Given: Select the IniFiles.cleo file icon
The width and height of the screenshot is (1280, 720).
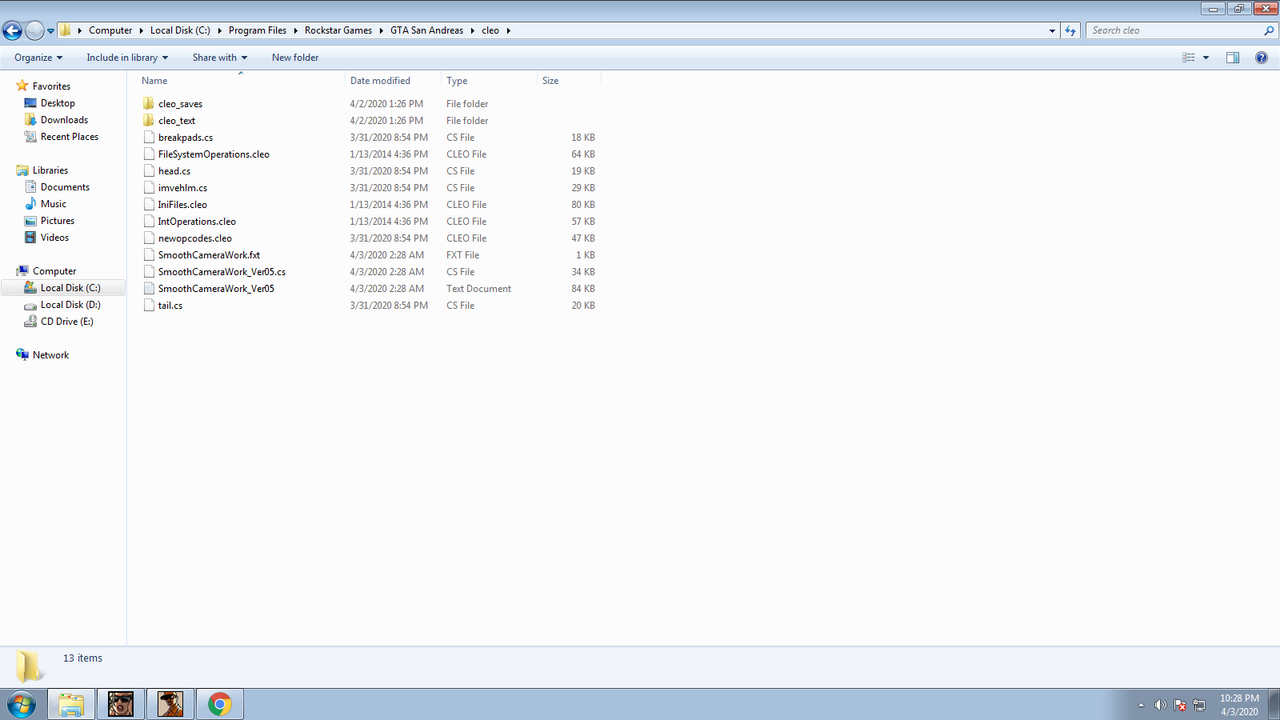Looking at the screenshot, I should click(149, 205).
